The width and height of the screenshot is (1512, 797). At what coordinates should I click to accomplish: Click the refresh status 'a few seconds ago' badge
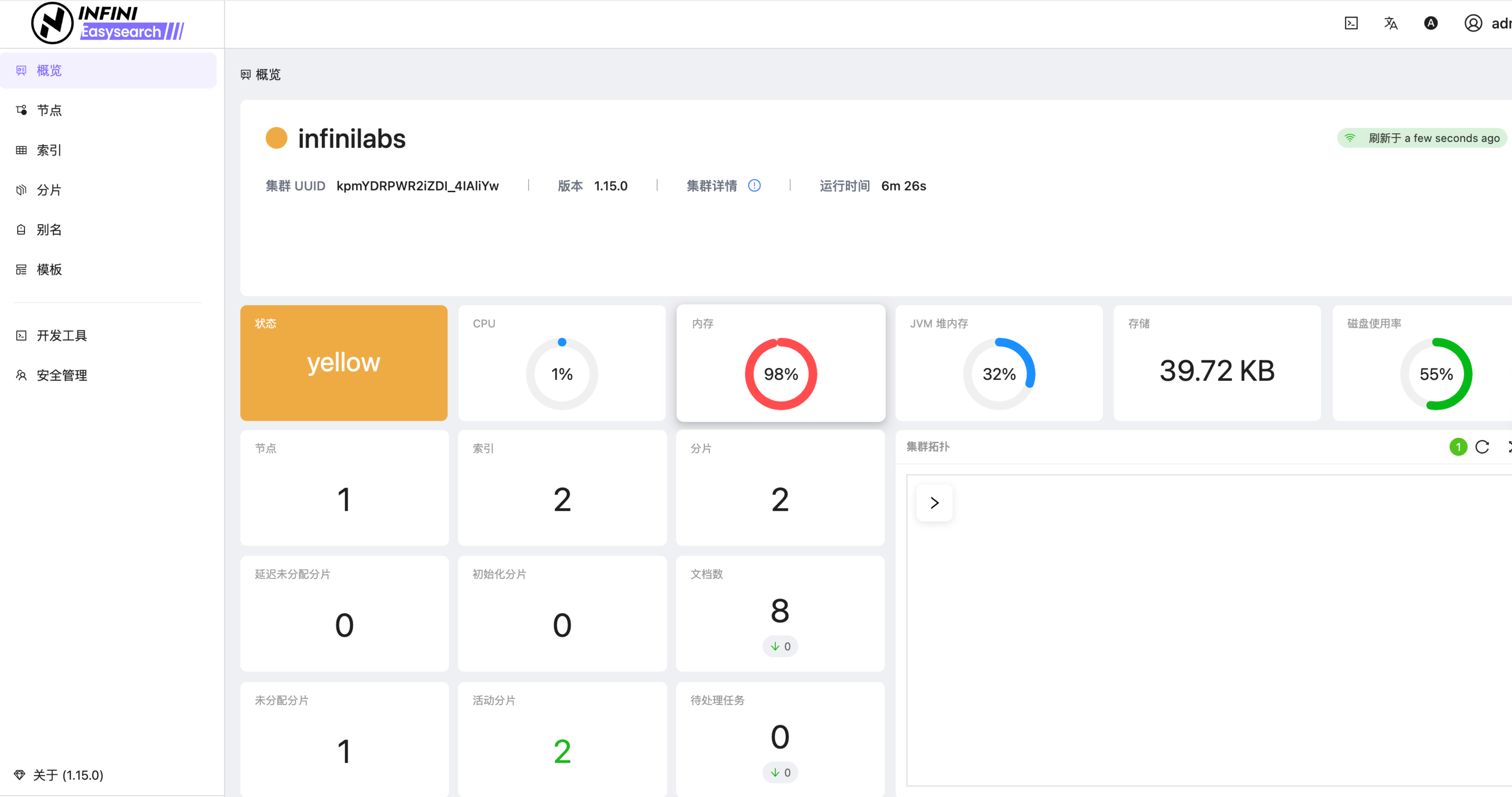1422,139
